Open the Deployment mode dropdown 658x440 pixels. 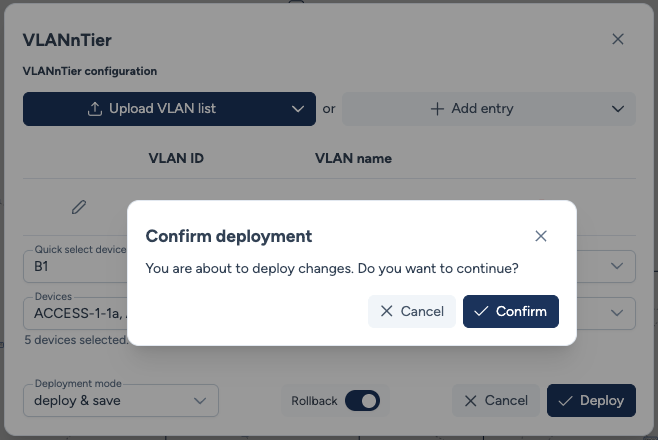[120, 400]
